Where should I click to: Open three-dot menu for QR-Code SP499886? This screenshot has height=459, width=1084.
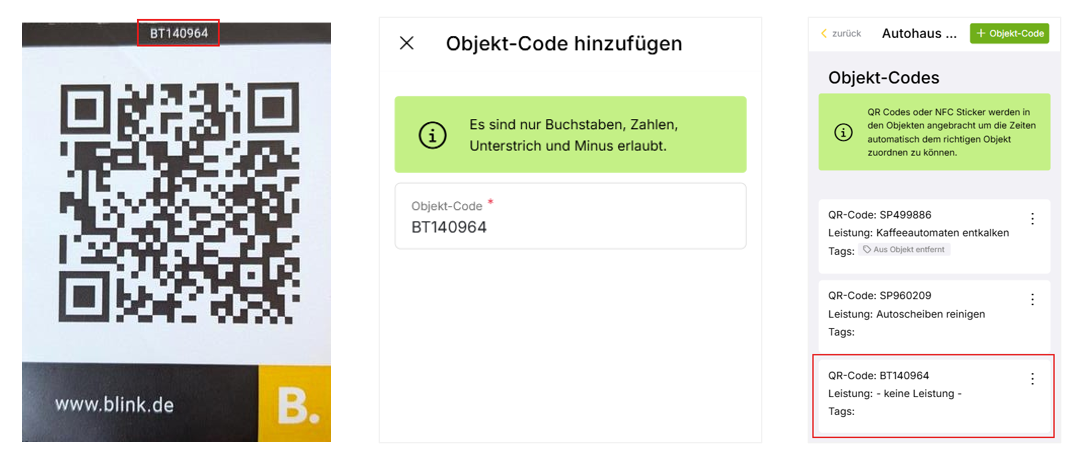coord(1032,218)
